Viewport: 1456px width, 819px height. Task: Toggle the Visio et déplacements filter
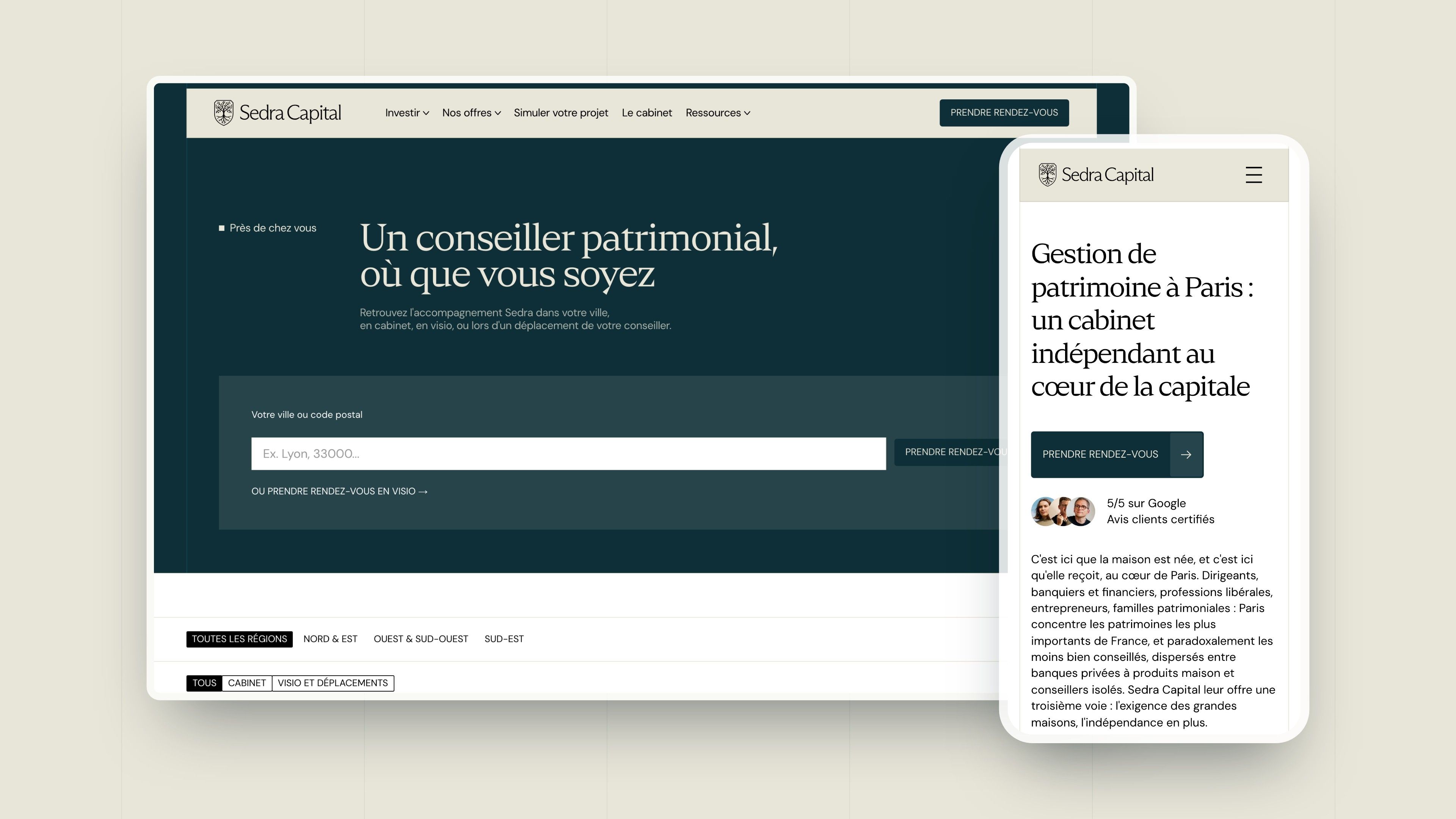(333, 683)
